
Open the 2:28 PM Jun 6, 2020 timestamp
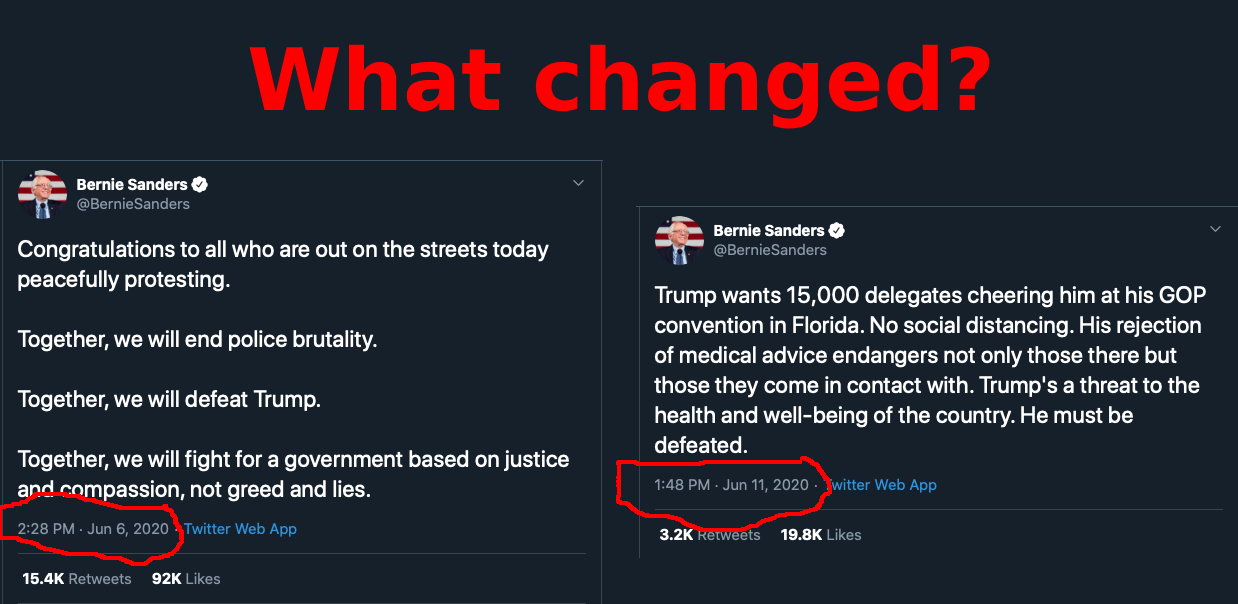93,529
